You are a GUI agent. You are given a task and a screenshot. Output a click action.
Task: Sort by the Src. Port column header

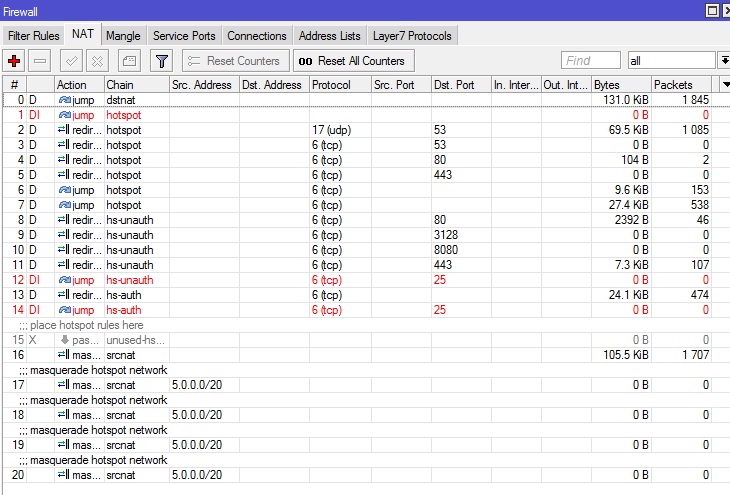401,85
